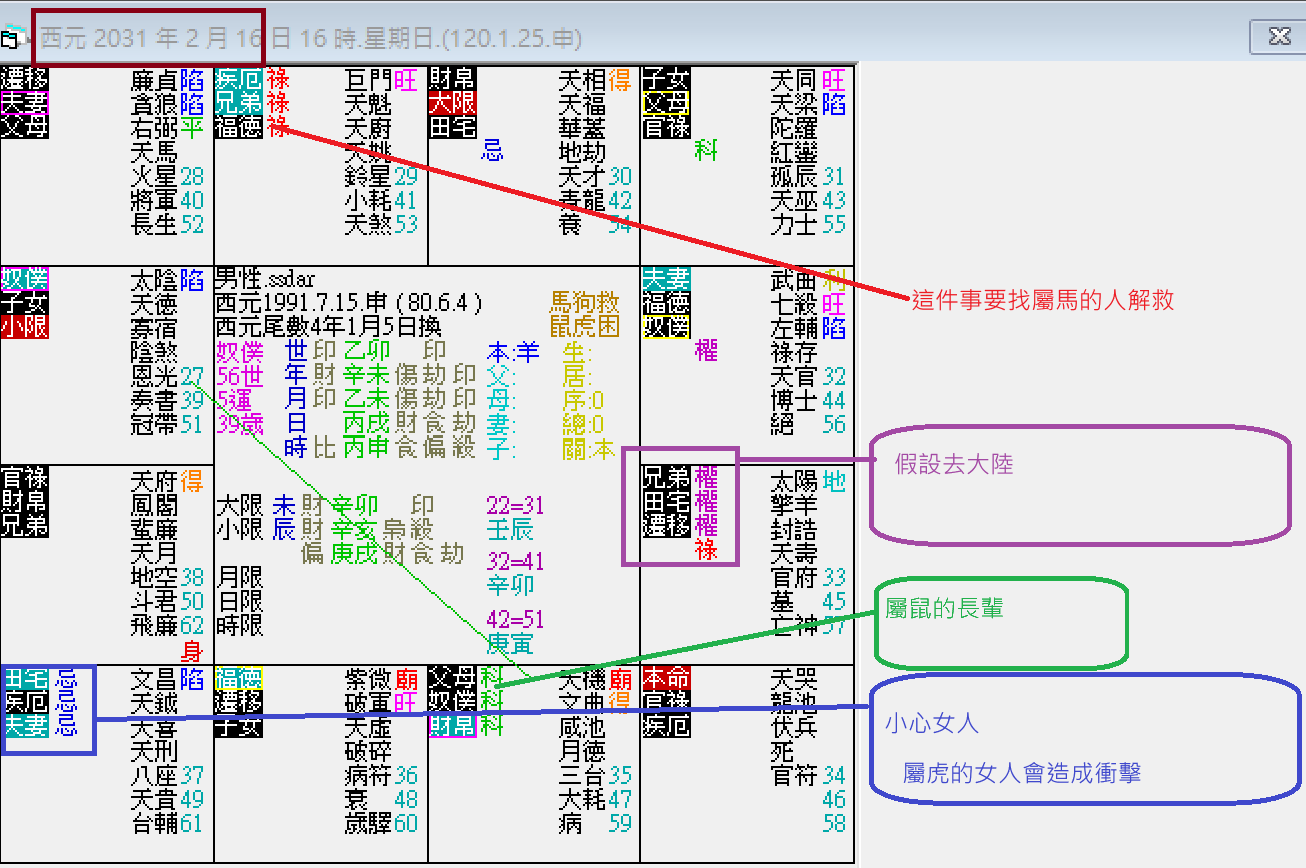The height and width of the screenshot is (868, 1306).
Task: Click the star 八座 beside number 37
Action: point(155,774)
